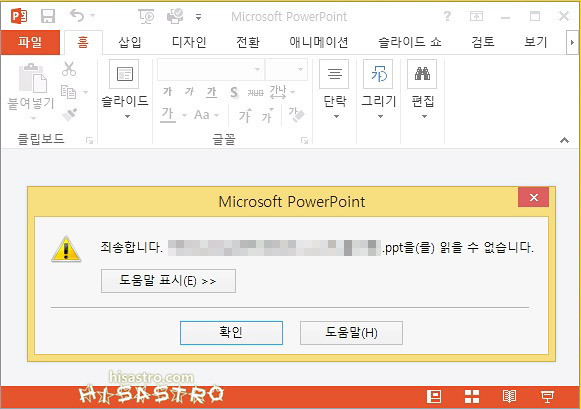The height and width of the screenshot is (409, 581).
Task: Toggle text shadow S button
Action: [234, 92]
